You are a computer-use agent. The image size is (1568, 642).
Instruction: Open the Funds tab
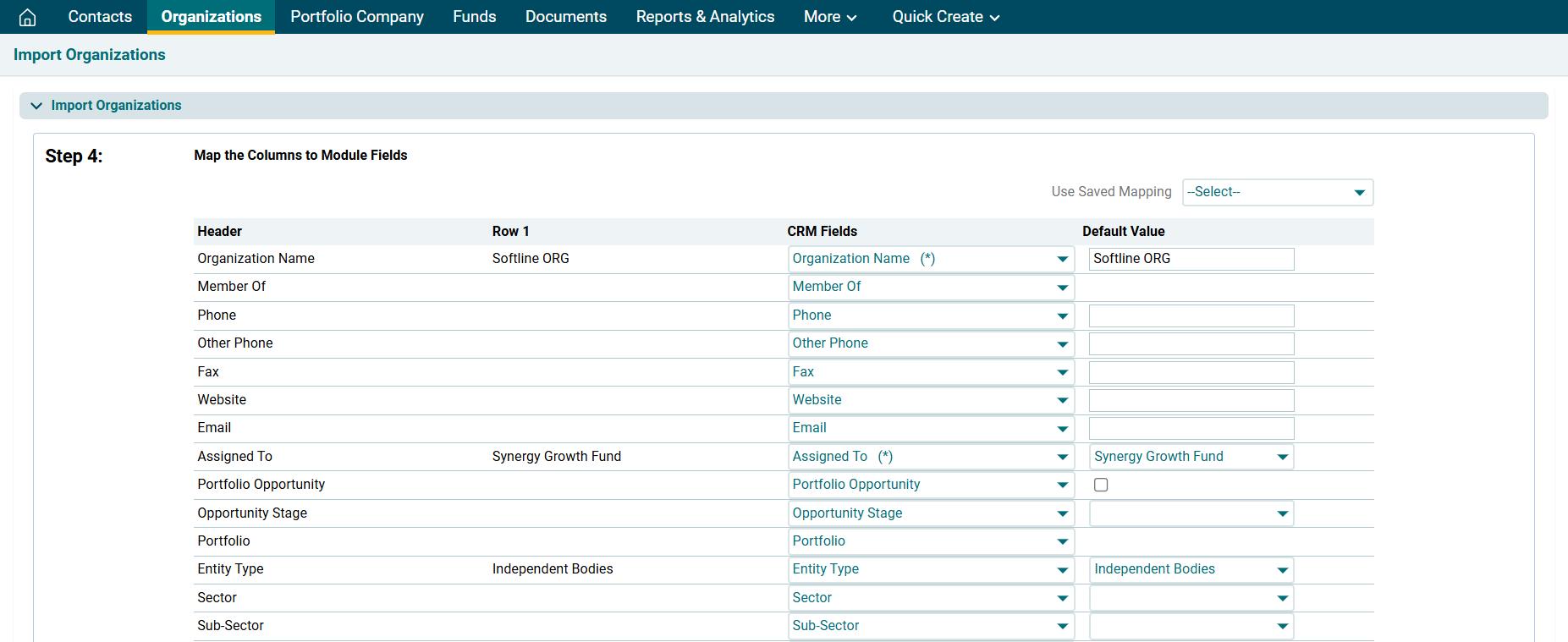pyautogui.click(x=474, y=17)
